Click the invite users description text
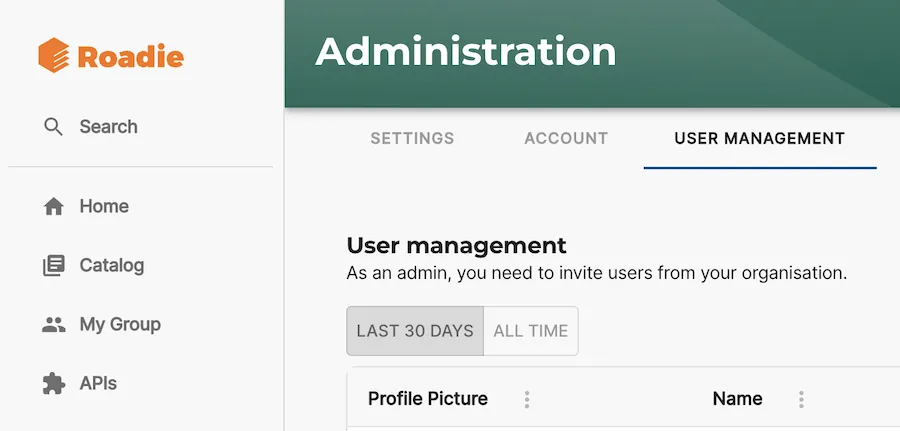 click(597, 273)
